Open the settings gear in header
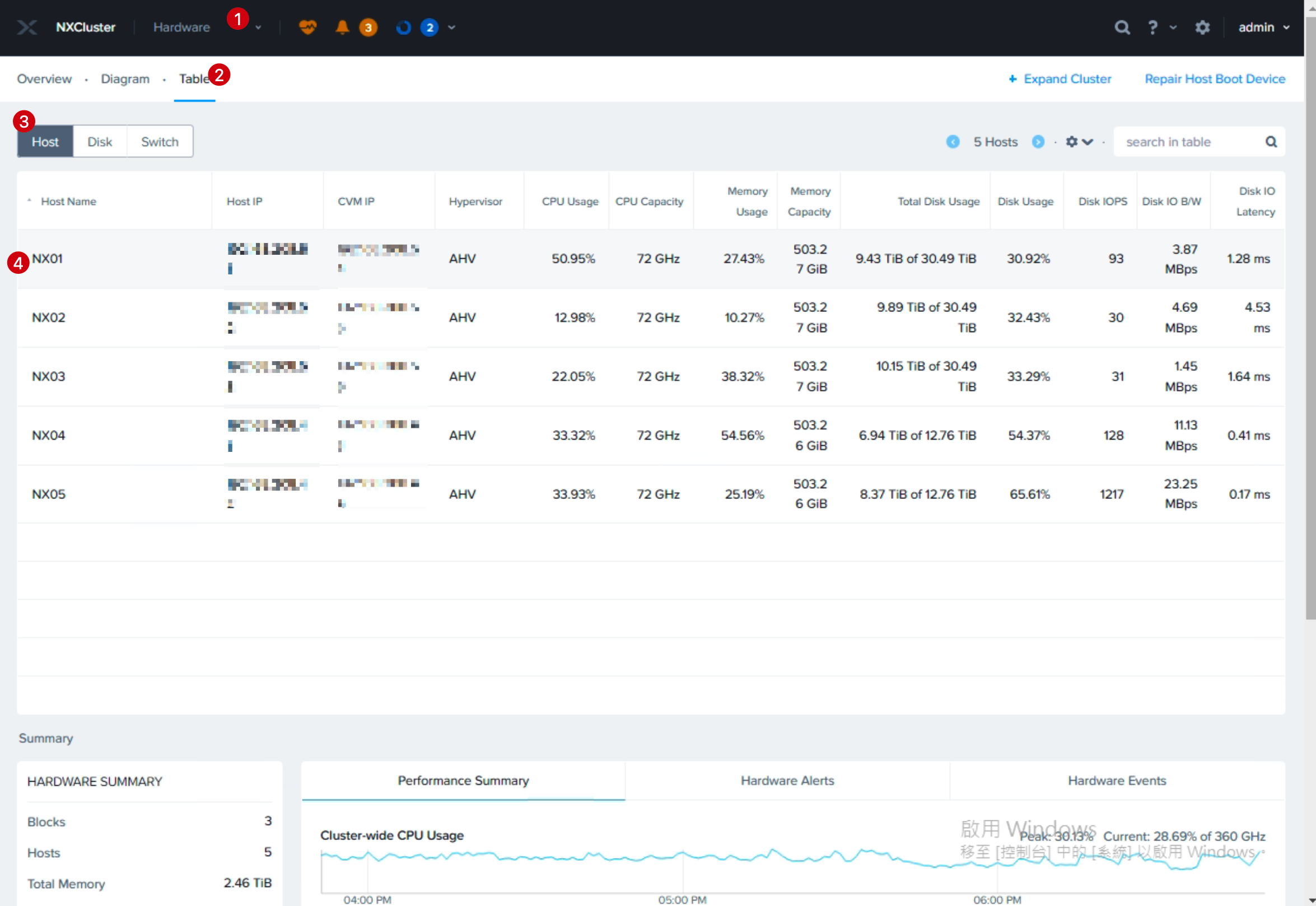 1202,27
